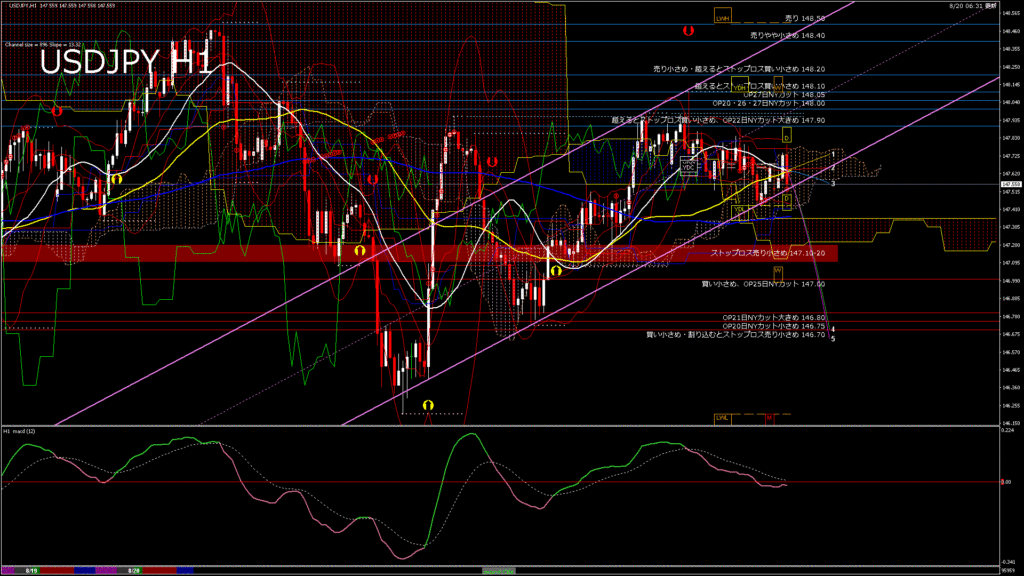Screen dimensions: 1024x576
Task: Click the LWH level label box
Action: [723, 17]
